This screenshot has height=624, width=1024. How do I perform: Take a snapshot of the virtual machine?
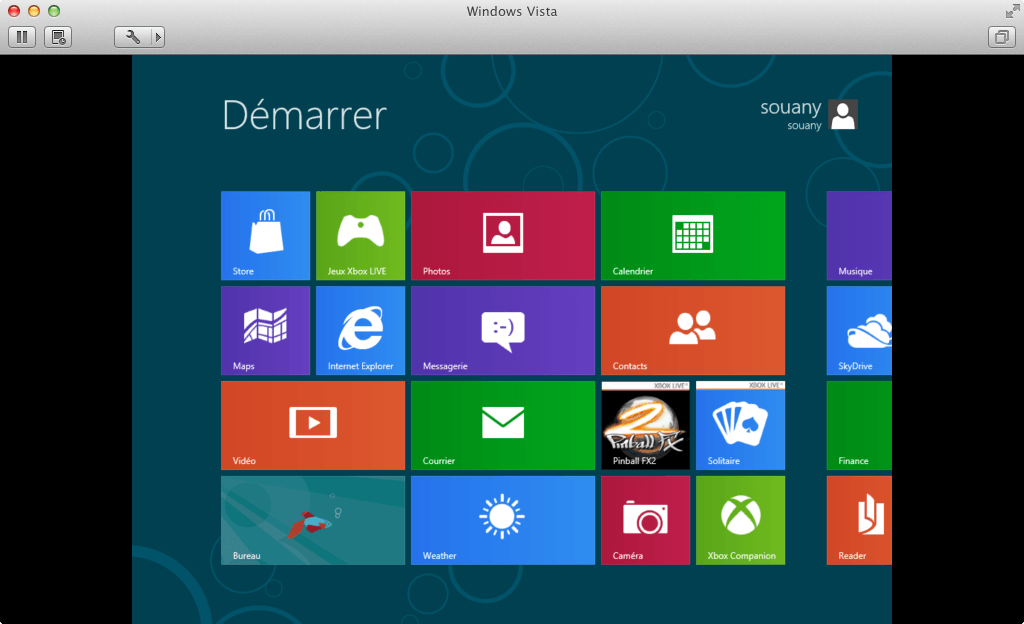point(57,37)
